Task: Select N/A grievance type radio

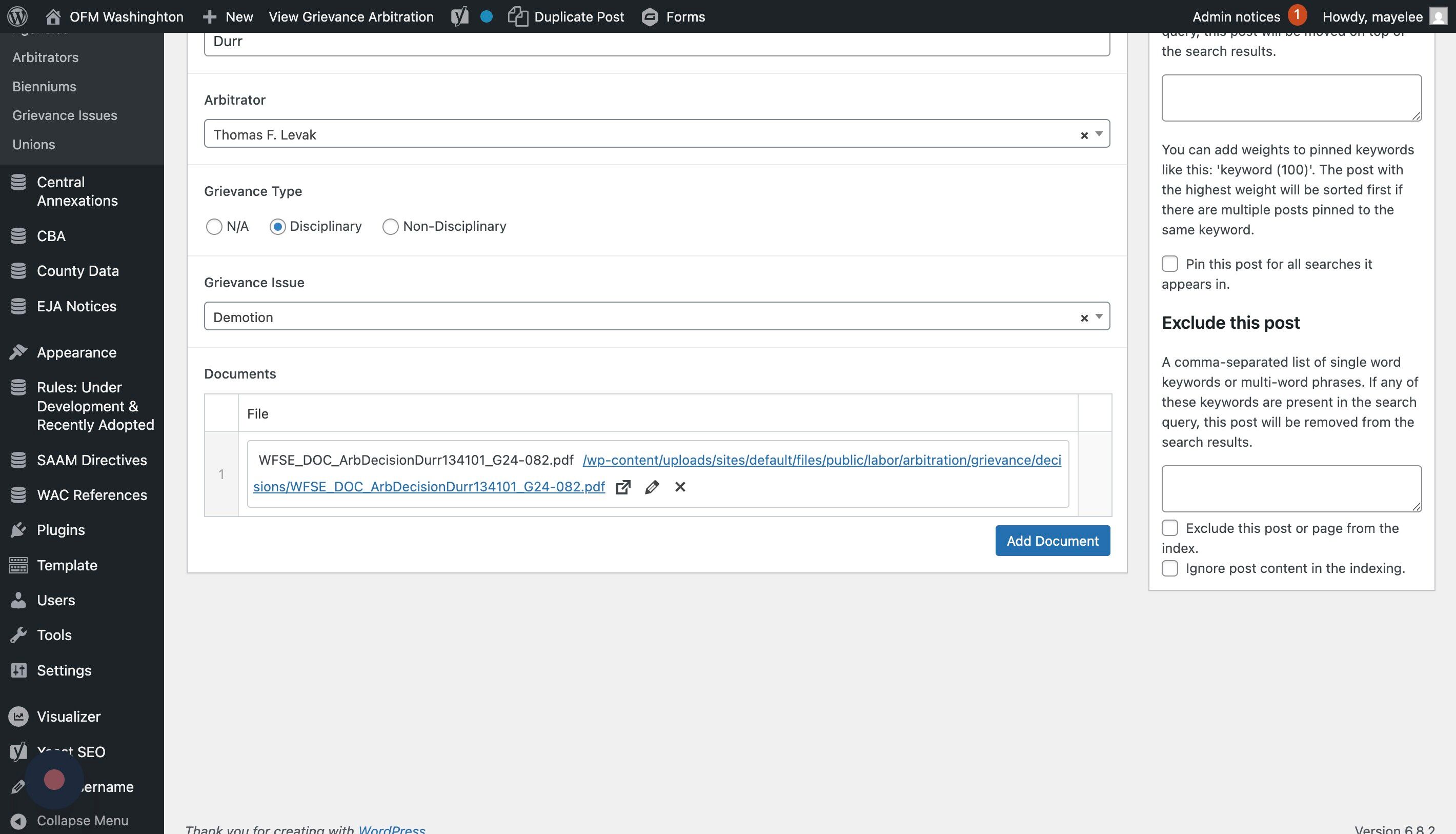Action: pos(214,227)
